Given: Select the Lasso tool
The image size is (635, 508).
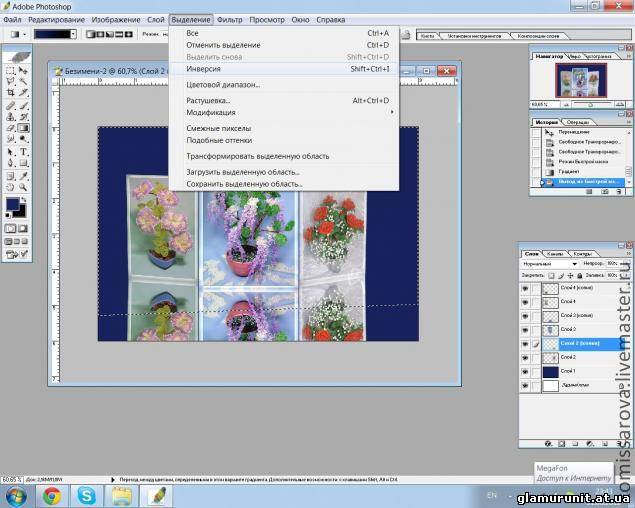Looking at the screenshot, I should point(11,82).
